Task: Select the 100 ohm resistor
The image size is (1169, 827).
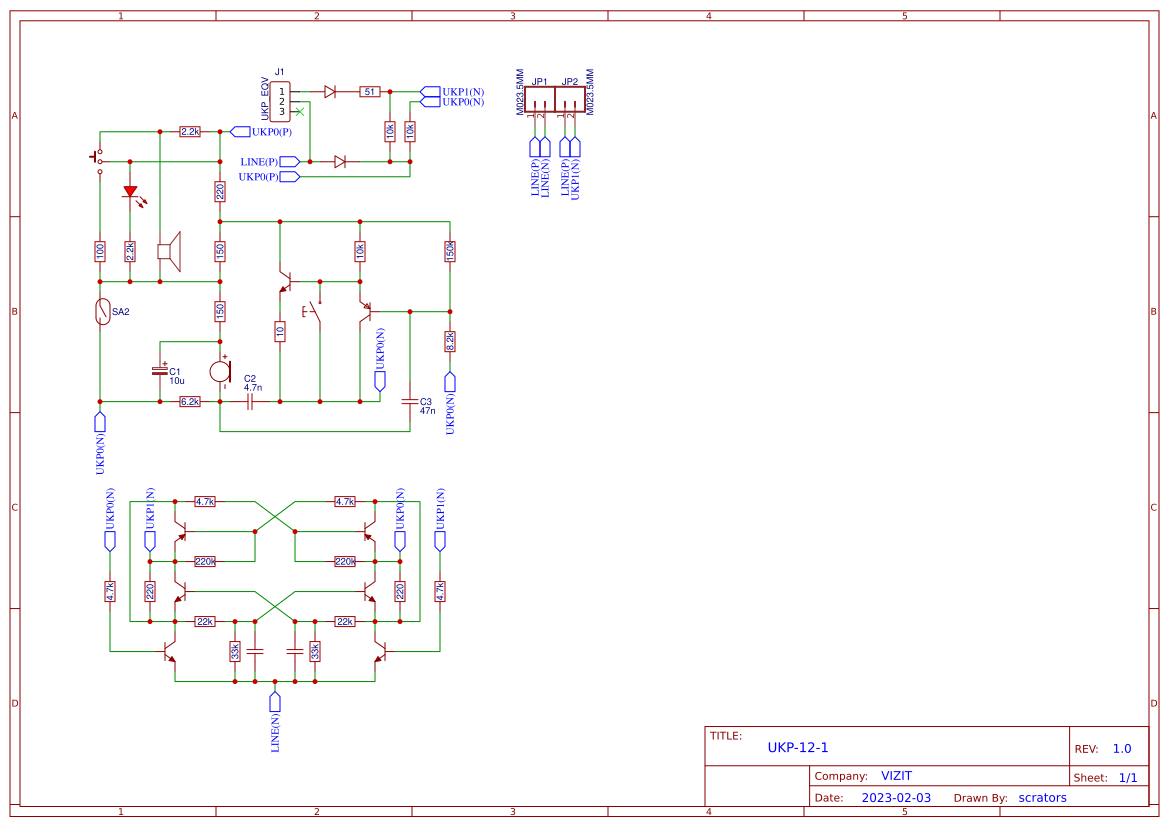Action: [x=100, y=251]
